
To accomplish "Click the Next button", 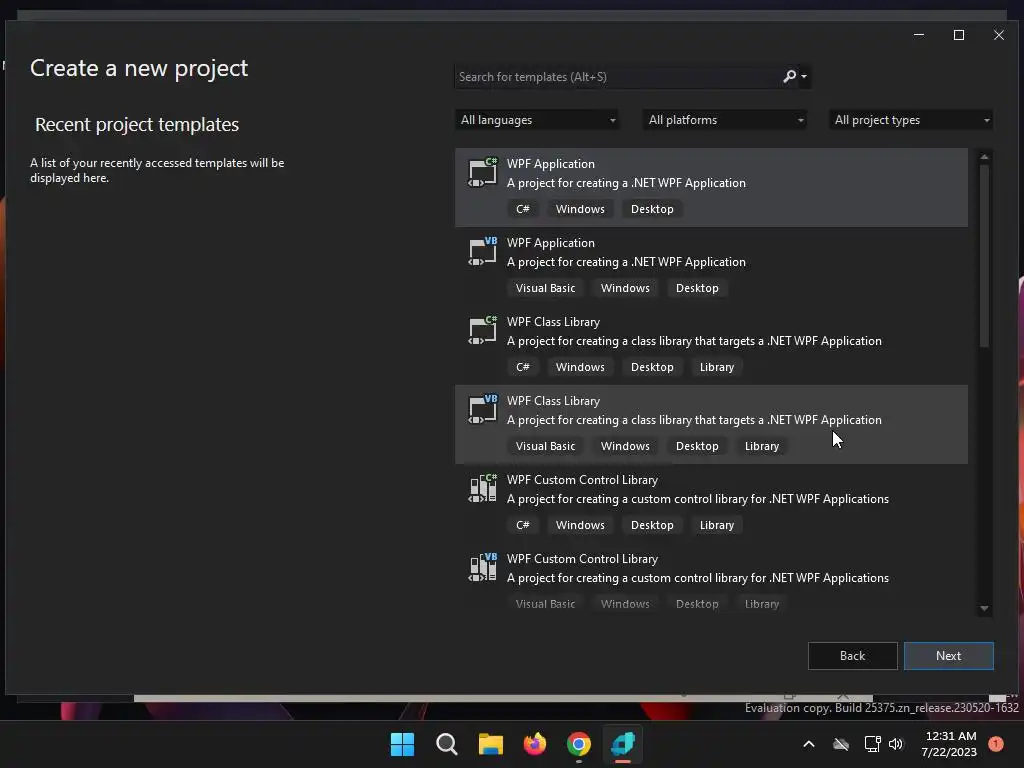I will click(948, 656).
